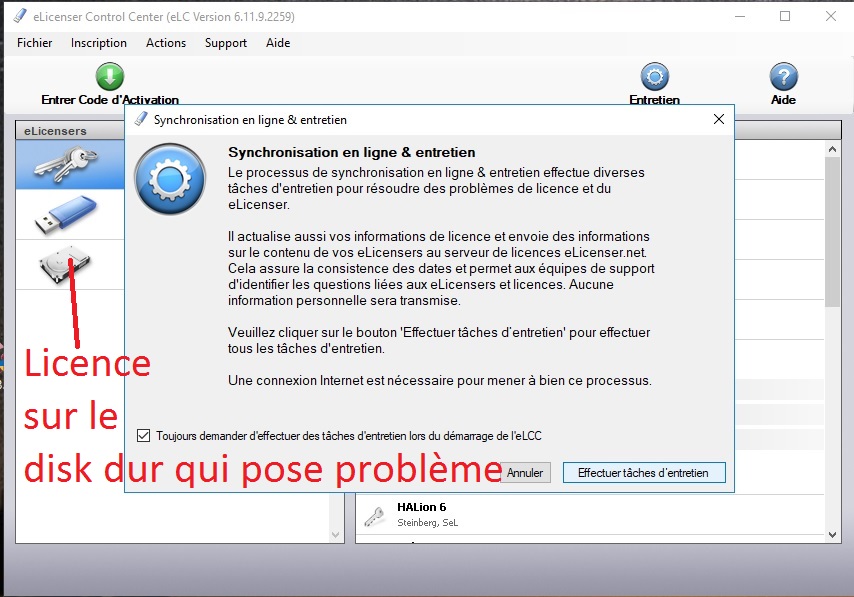The width and height of the screenshot is (854, 597).
Task: Click the key icon next to HALion 6
Action: 374,512
